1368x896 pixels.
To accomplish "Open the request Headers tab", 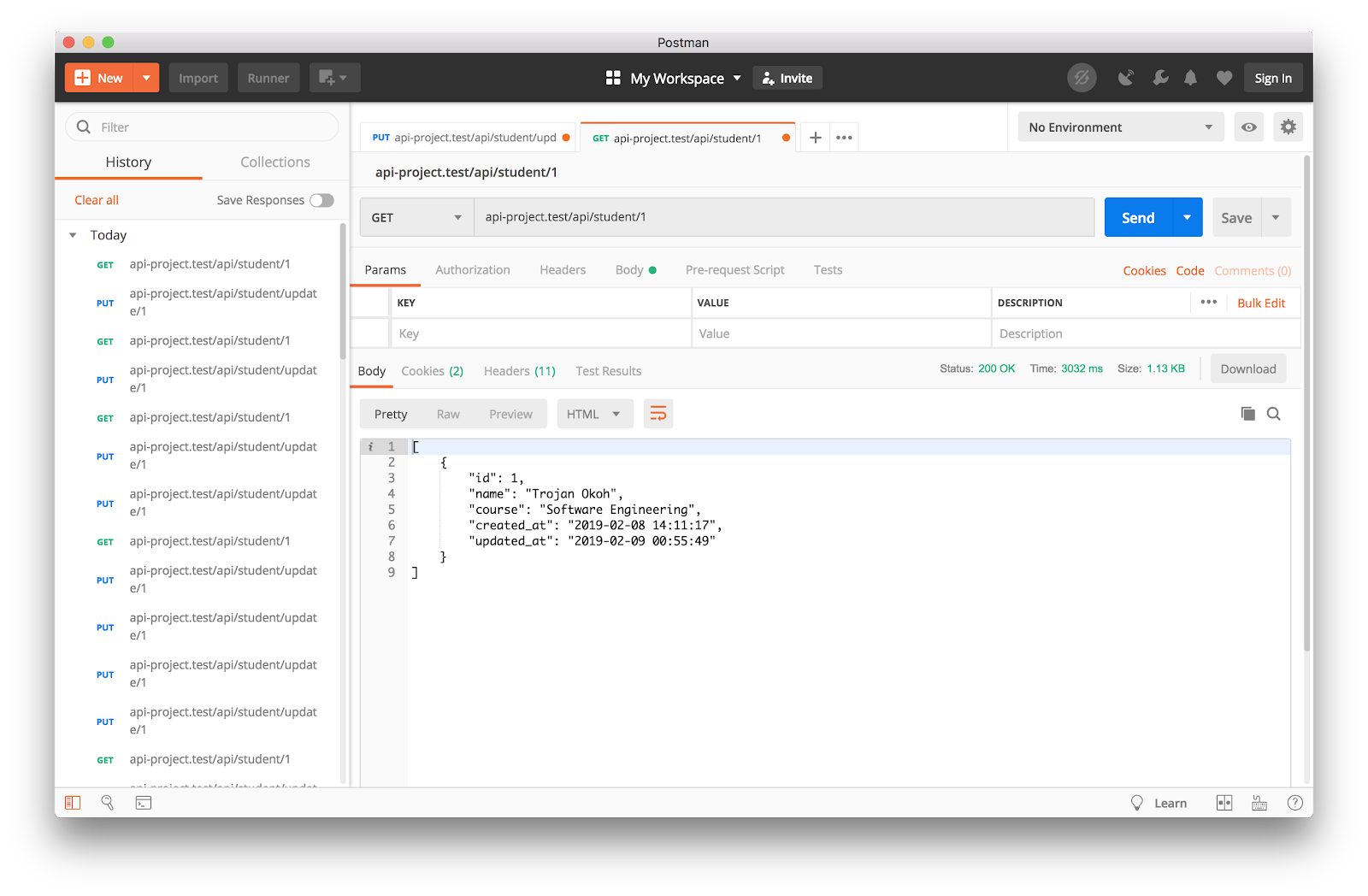I will pos(563,270).
